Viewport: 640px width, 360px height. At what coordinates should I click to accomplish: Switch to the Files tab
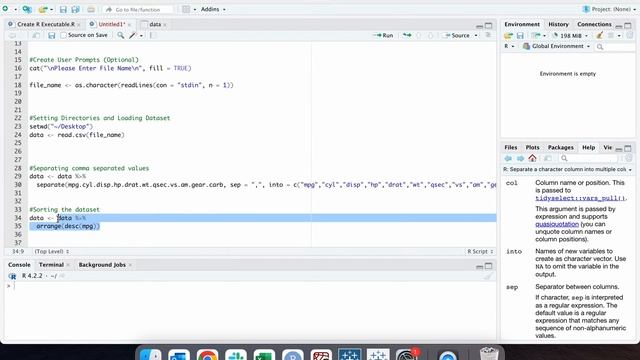511,147
